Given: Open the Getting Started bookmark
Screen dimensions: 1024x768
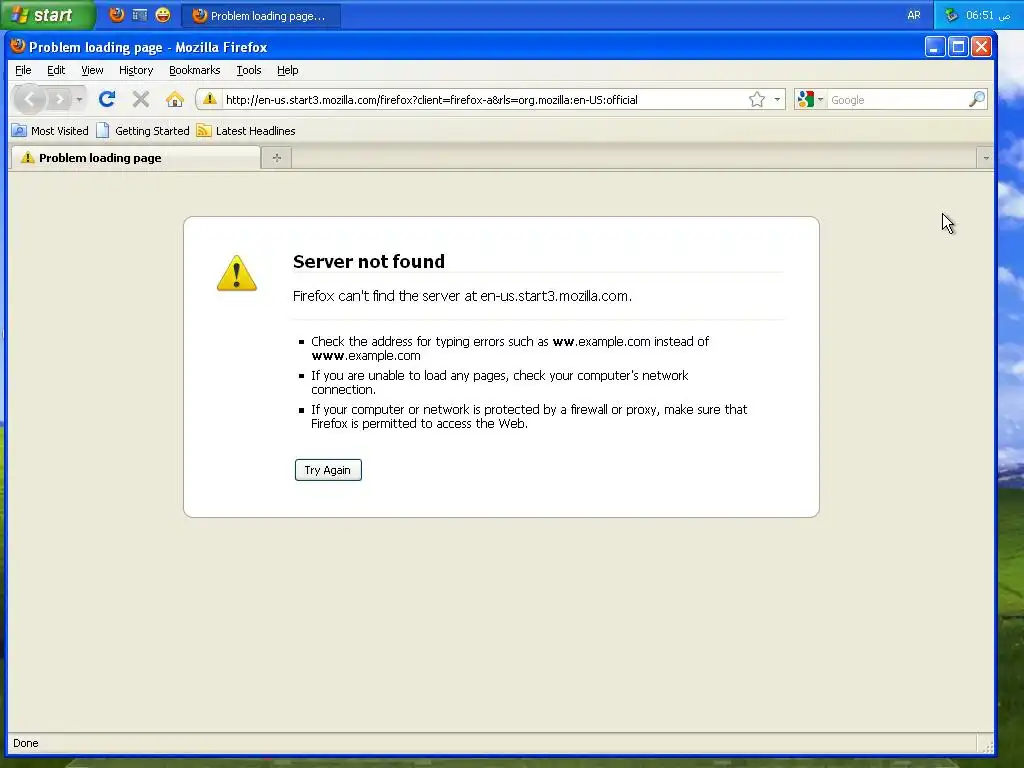Looking at the screenshot, I should [x=143, y=131].
